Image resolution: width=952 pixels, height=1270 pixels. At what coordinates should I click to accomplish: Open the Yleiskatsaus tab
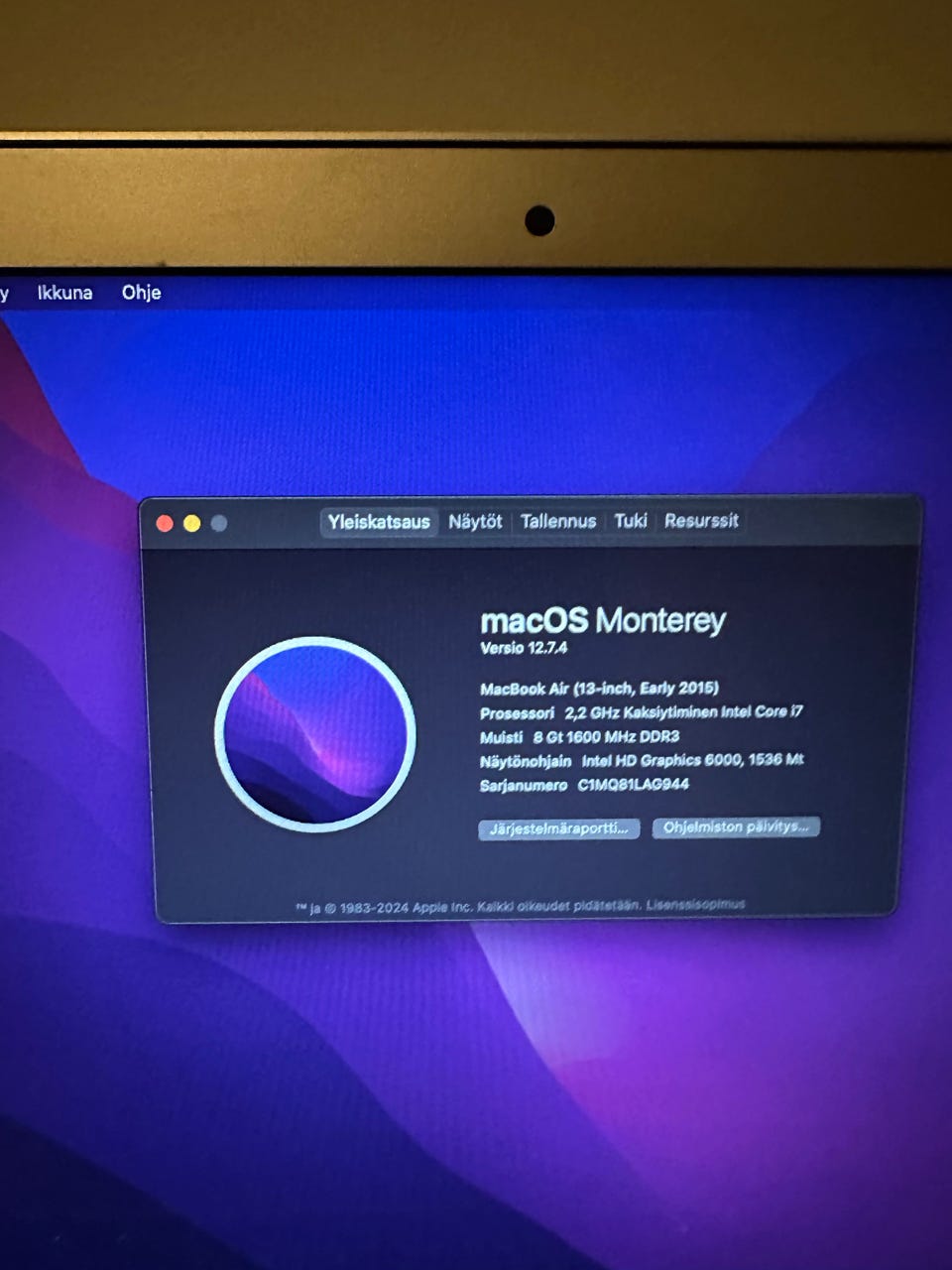coord(379,522)
